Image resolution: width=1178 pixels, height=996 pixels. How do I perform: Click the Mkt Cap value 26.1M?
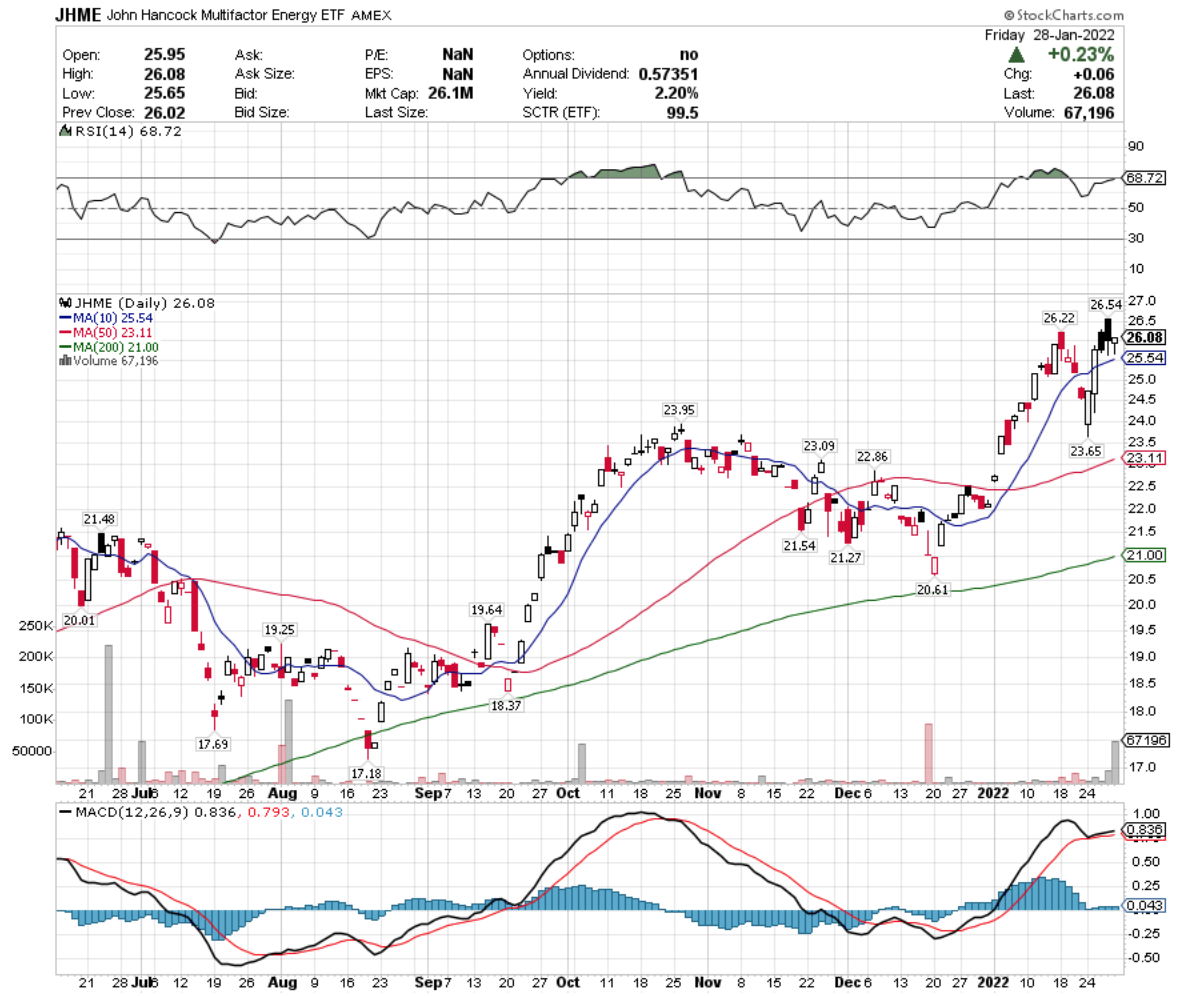451,93
